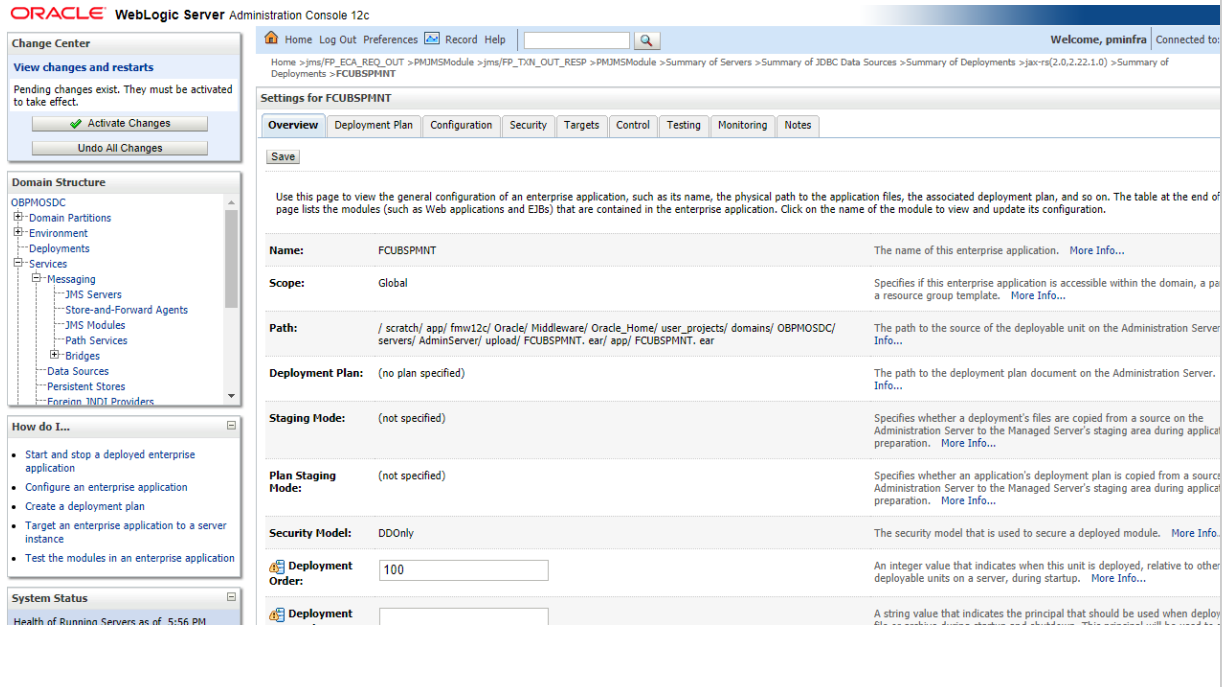Collapse the Messaging tree node
Viewport: 1222px width, 687px height.
tap(37, 279)
